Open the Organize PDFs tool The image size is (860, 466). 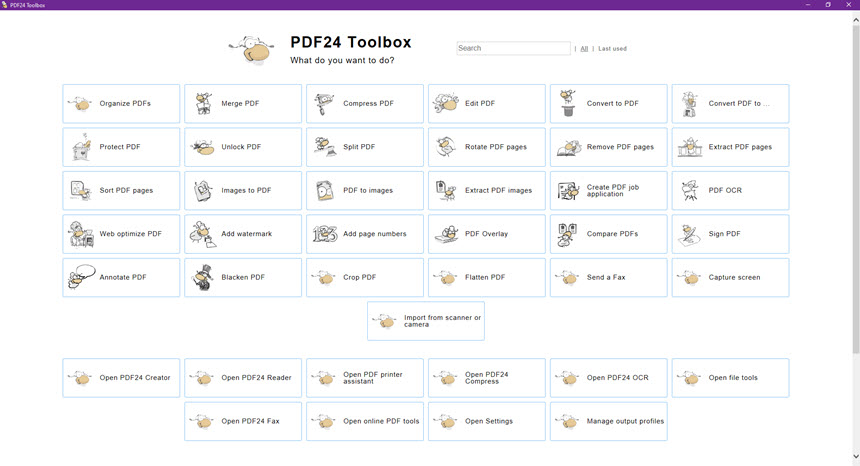(x=121, y=104)
